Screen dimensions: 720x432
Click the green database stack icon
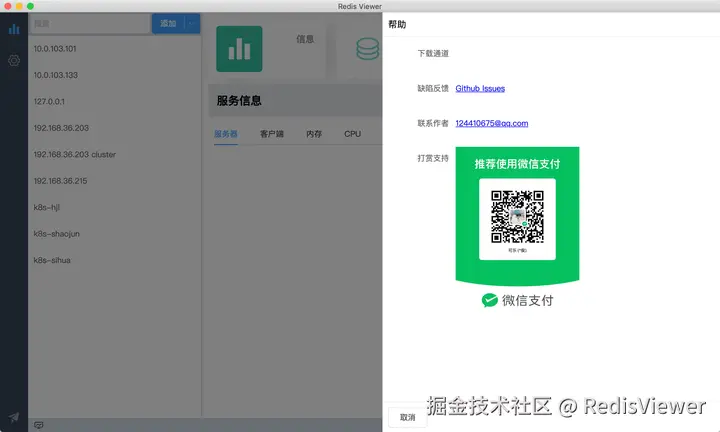368,49
